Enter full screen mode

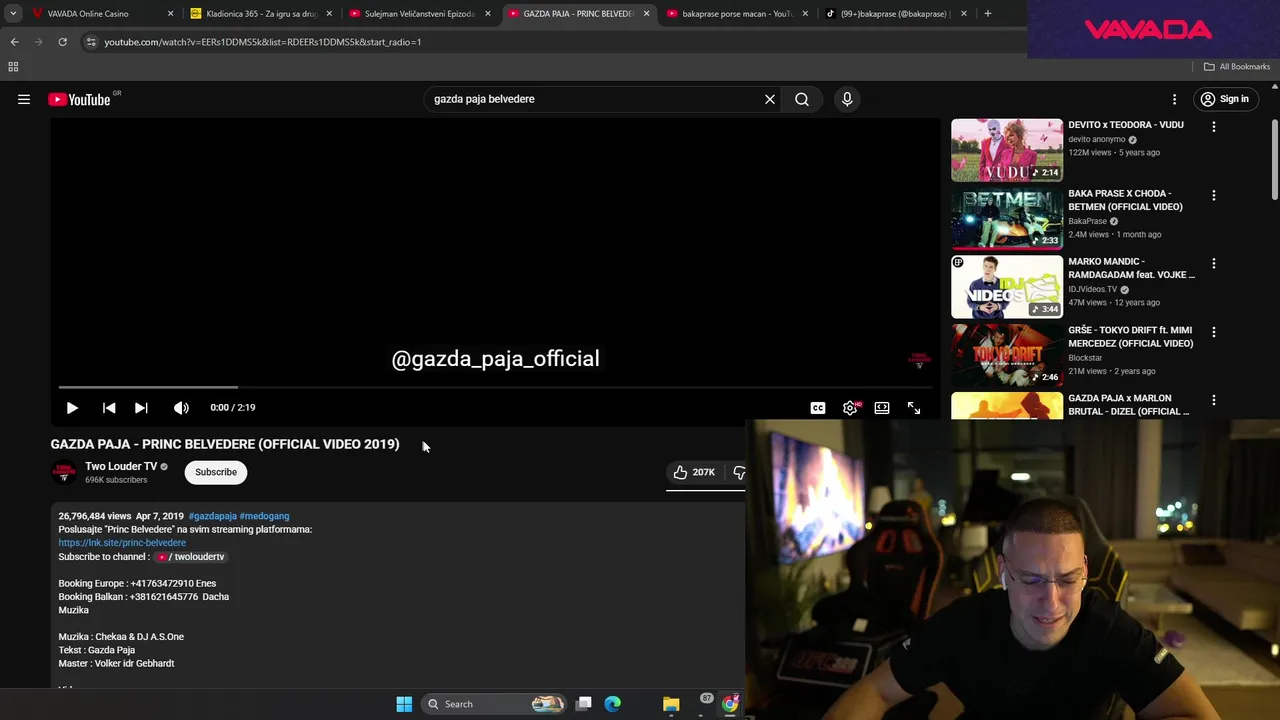click(914, 408)
